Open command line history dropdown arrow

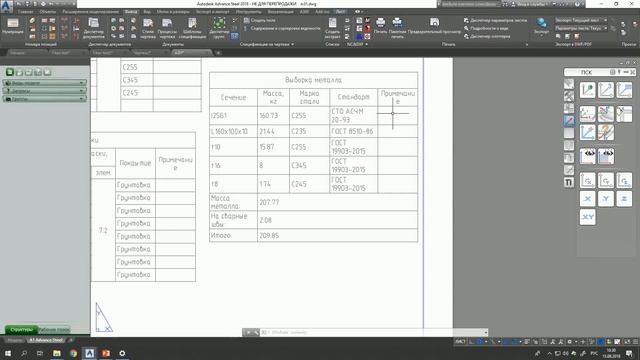click(x=485, y=332)
